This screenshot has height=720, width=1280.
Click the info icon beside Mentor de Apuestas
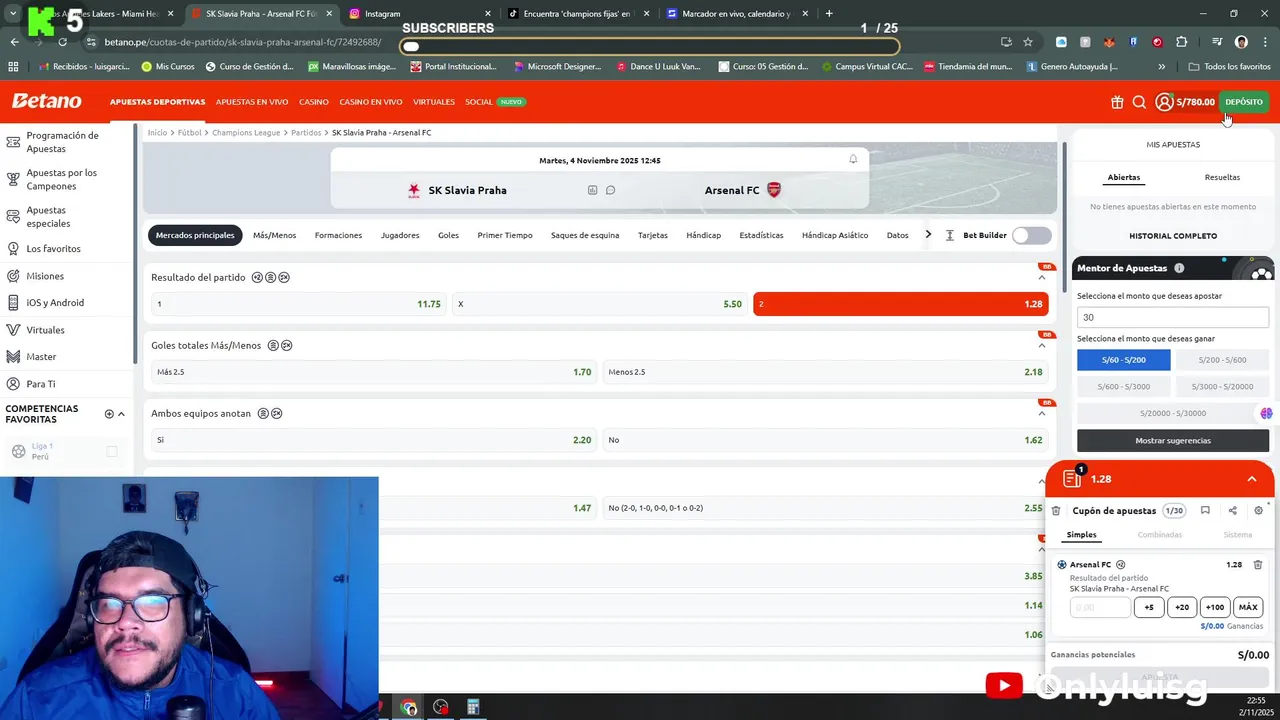[x=1179, y=268]
